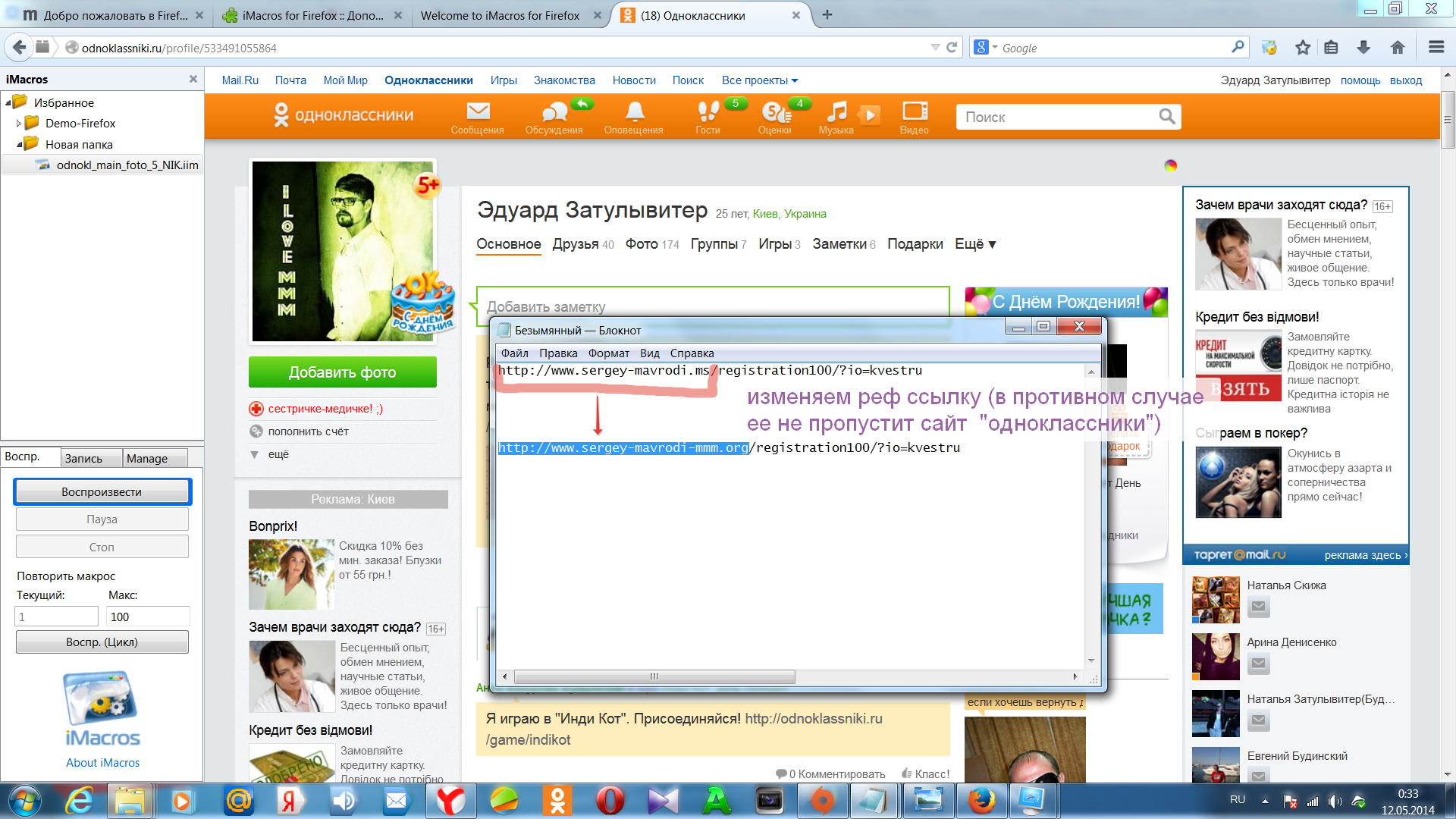Click Воспроизвести button in iMacros
This screenshot has width=1456, height=819.
click(102, 492)
